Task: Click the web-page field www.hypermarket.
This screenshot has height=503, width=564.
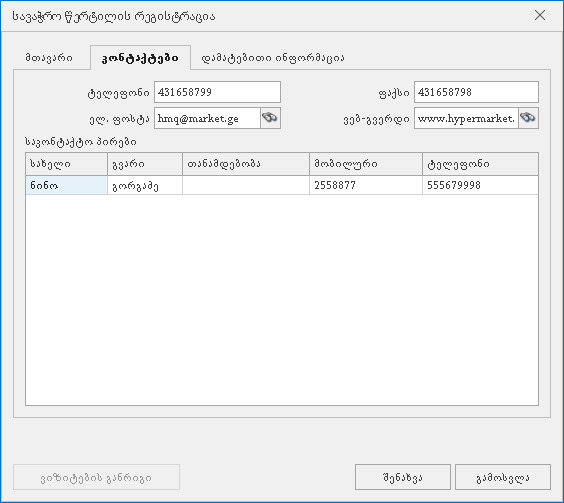Action: coord(466,118)
